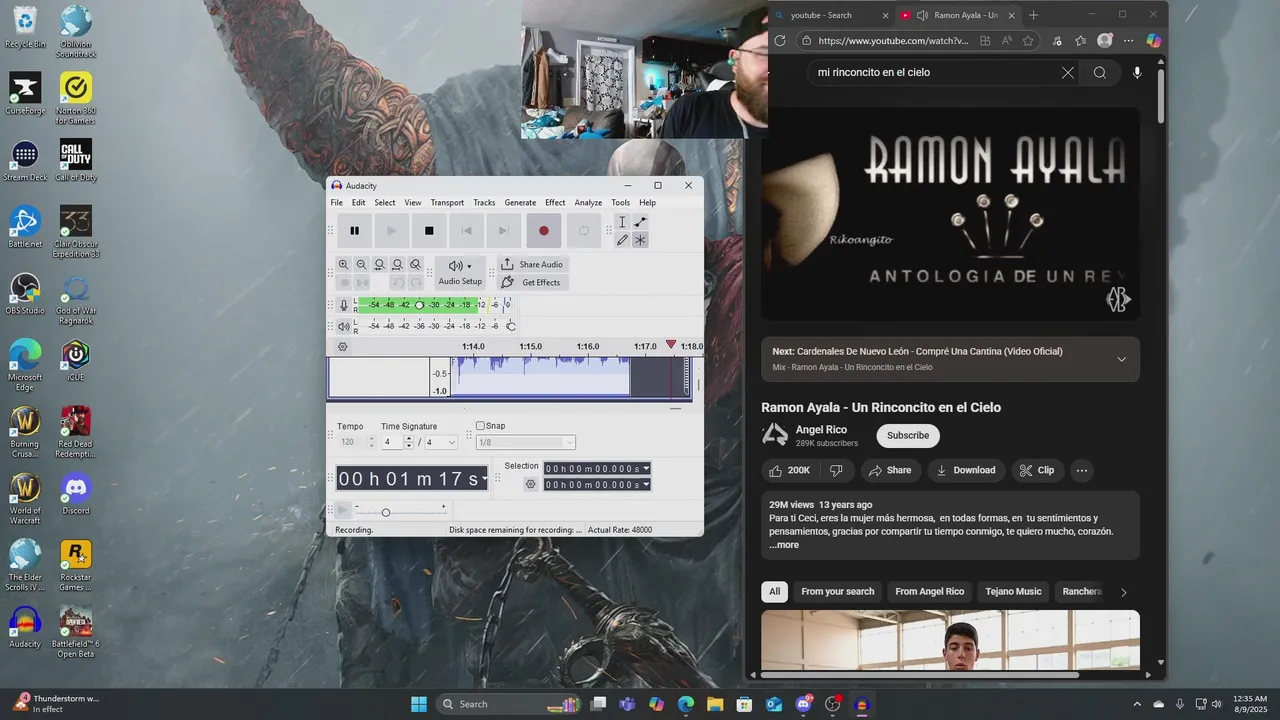Open selection end time format dropdown
The height and width of the screenshot is (720, 1280).
point(646,485)
